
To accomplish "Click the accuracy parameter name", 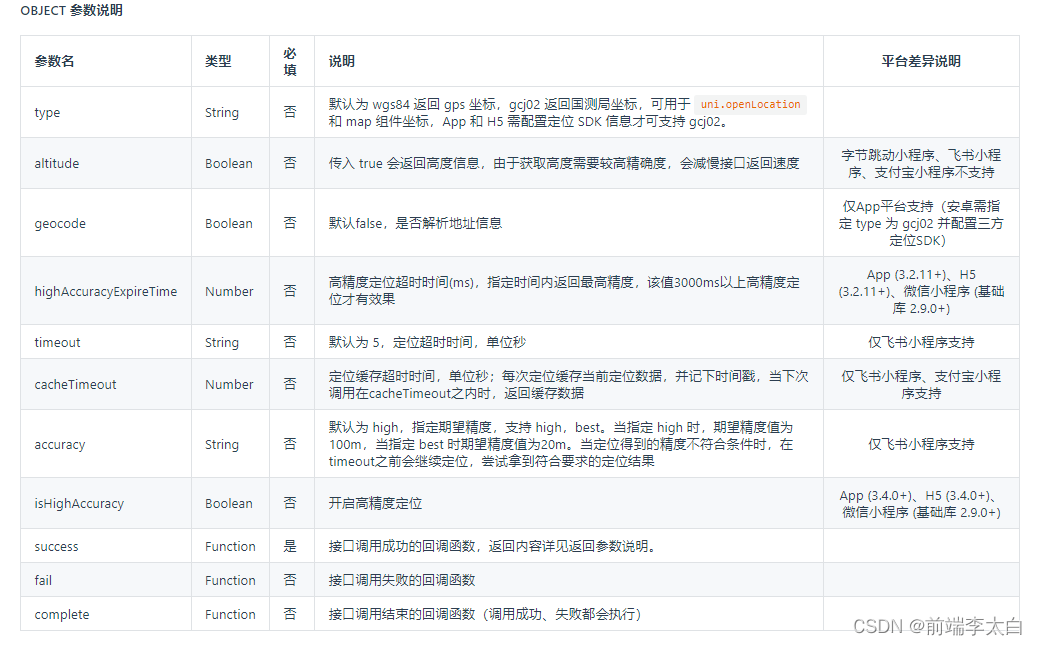I will click(x=60, y=444).
